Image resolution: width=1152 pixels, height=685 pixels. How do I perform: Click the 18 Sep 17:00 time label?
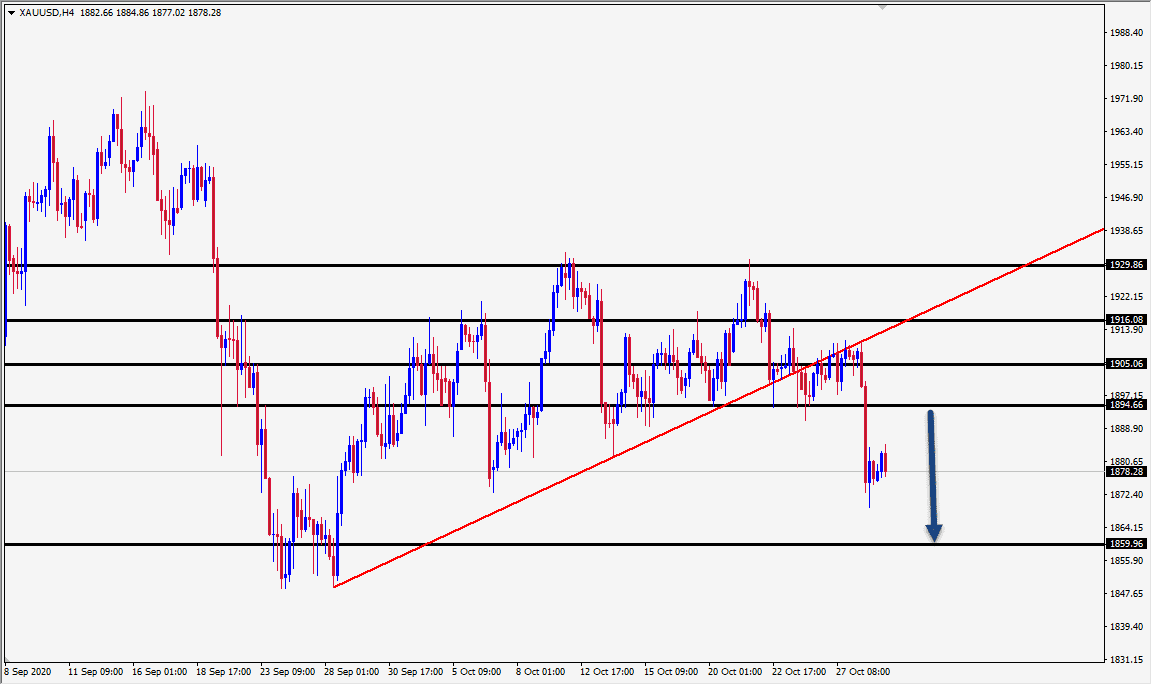pos(223,672)
